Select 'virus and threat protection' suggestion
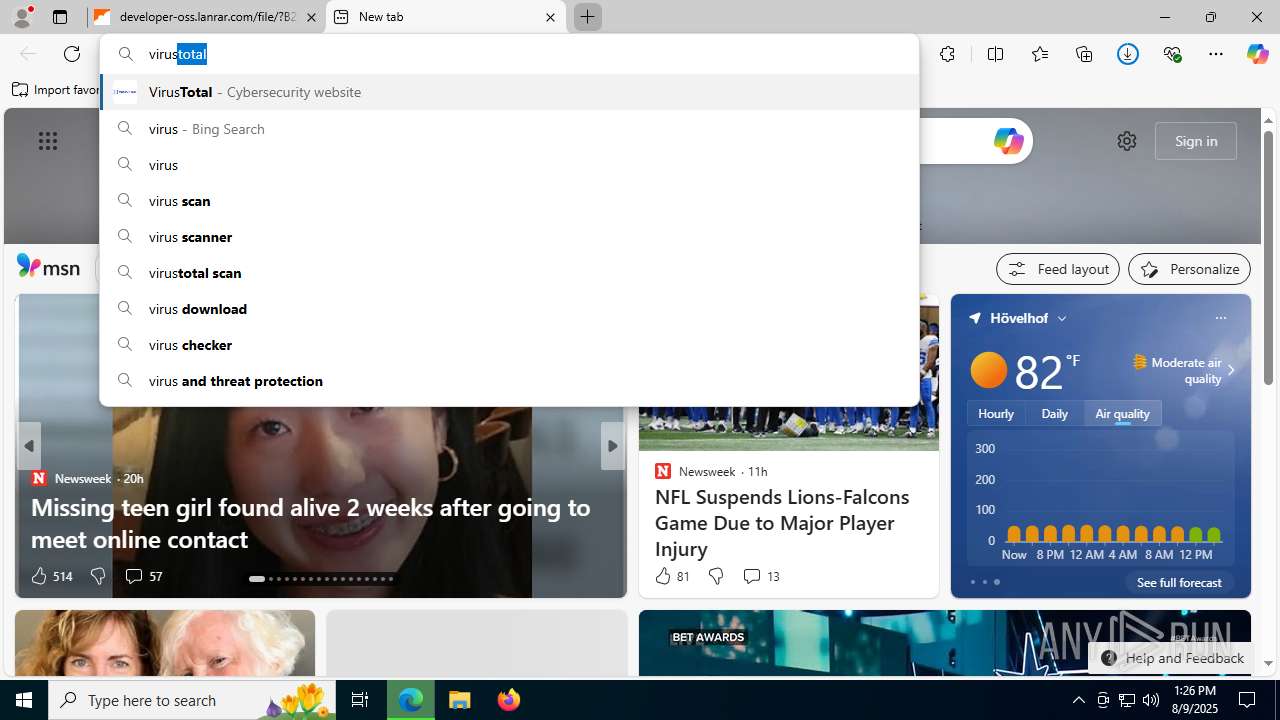This screenshot has width=1280, height=720. (509, 381)
